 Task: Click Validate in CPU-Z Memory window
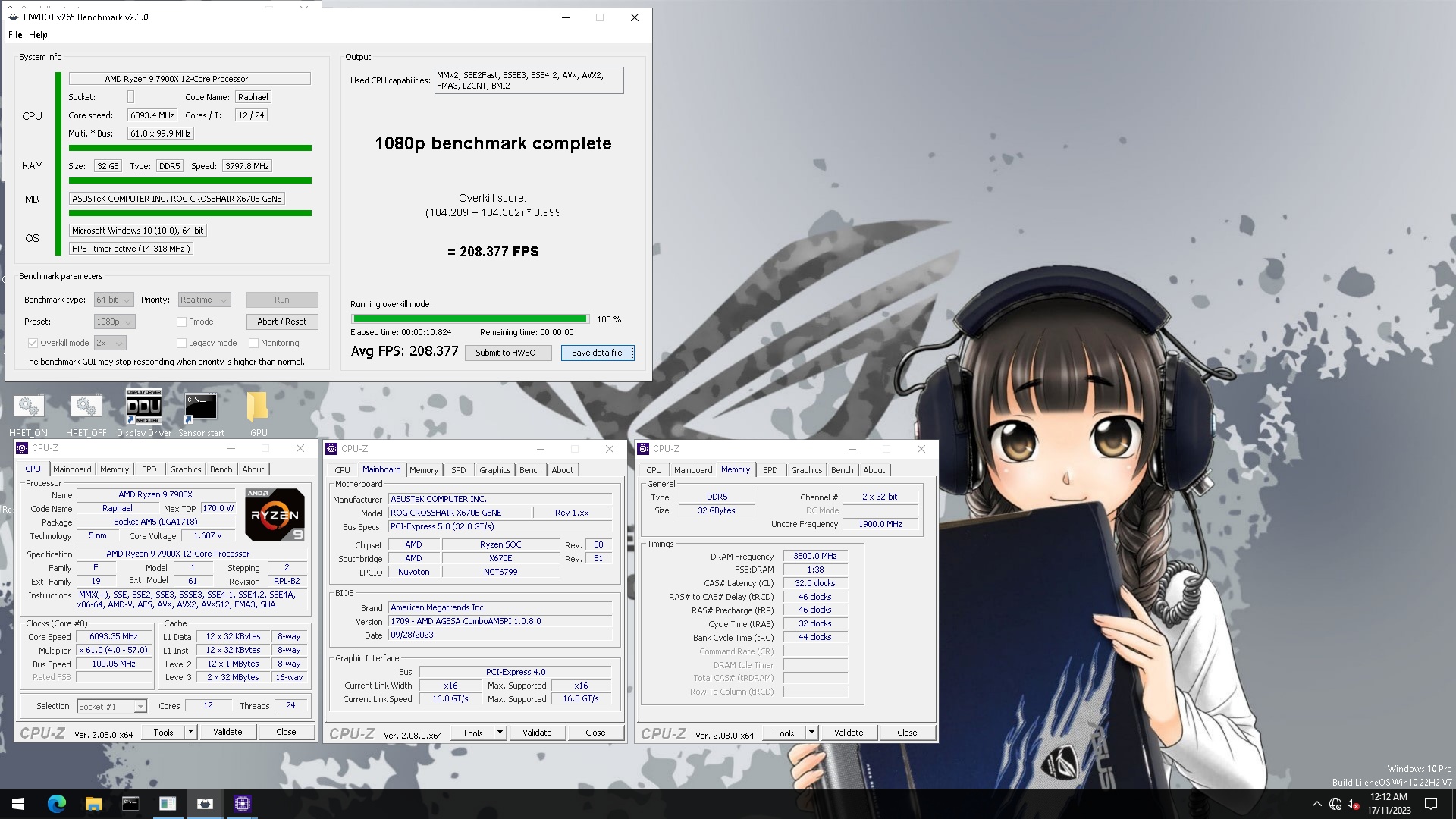tap(849, 733)
